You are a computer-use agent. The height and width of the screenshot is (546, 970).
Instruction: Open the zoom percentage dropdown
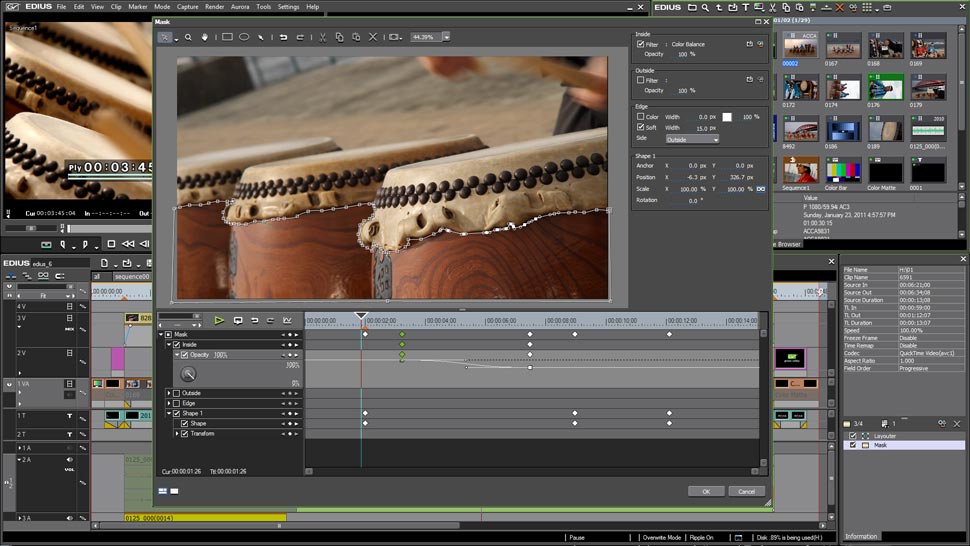click(446, 37)
